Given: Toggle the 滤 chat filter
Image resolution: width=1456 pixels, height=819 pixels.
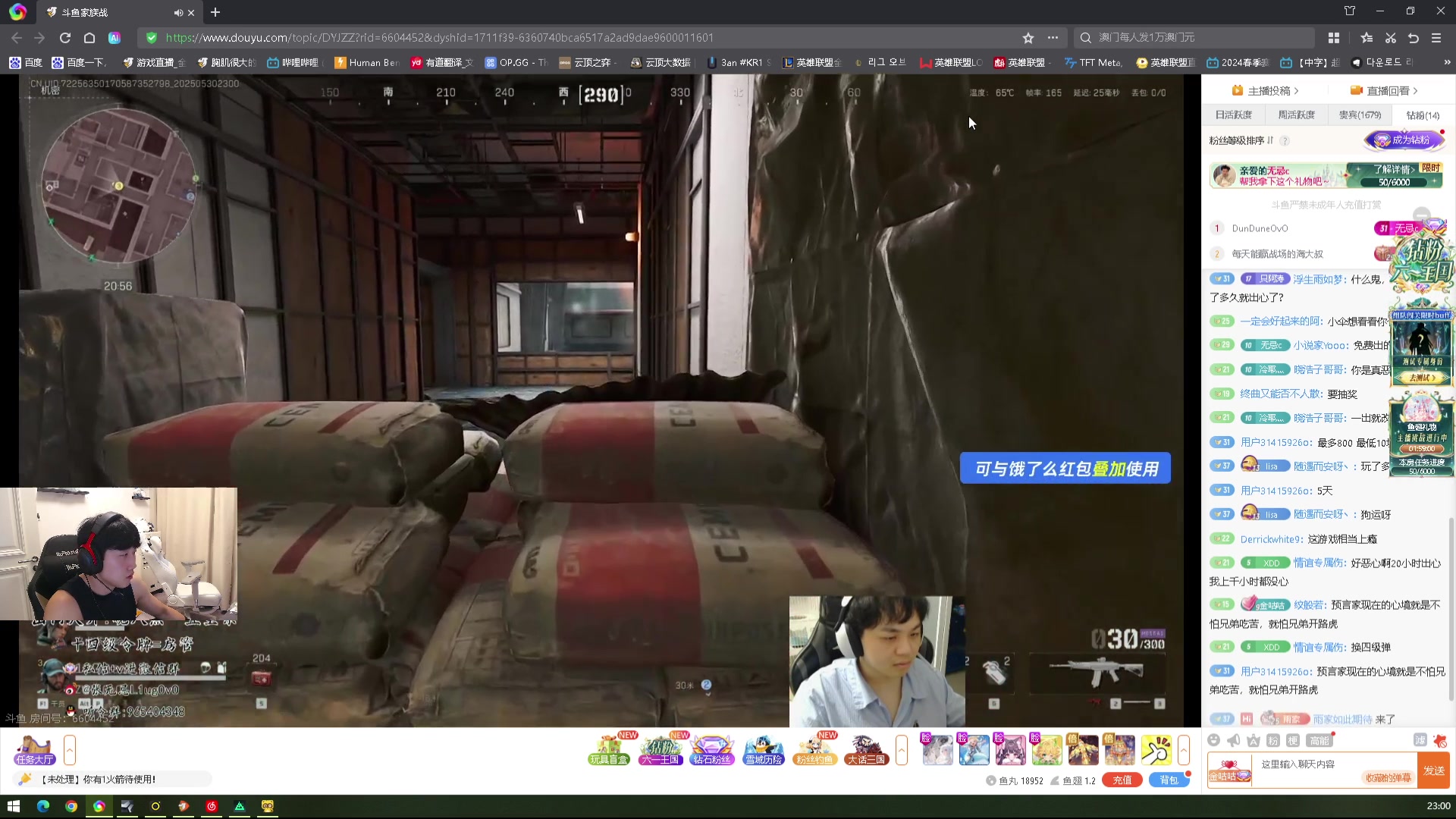Looking at the screenshot, I should tap(1420, 740).
